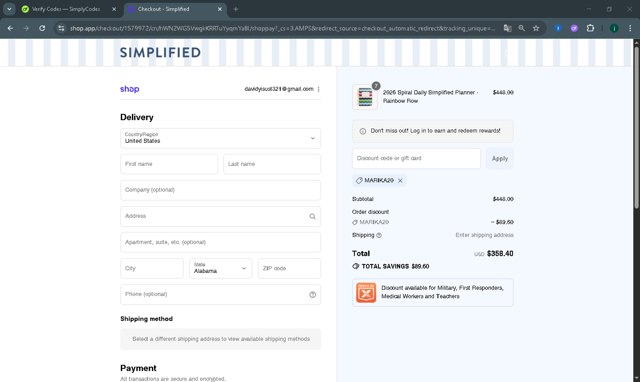Click the City field
640x382 pixels.
coord(152,269)
